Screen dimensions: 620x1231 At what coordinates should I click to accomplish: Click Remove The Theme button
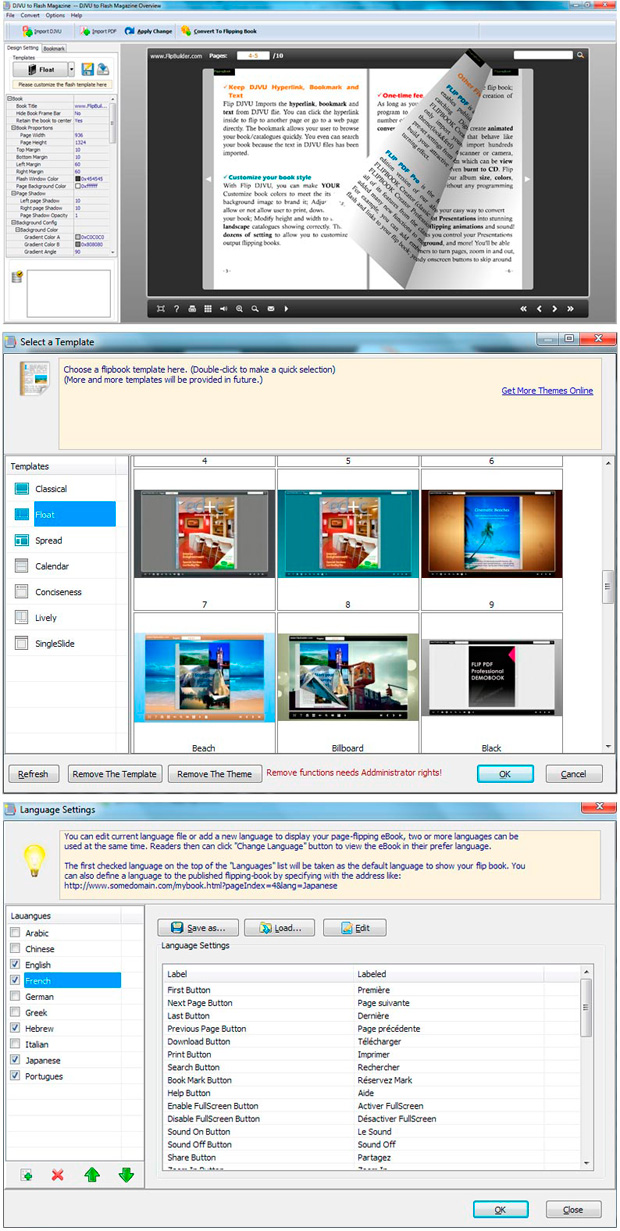(x=215, y=774)
